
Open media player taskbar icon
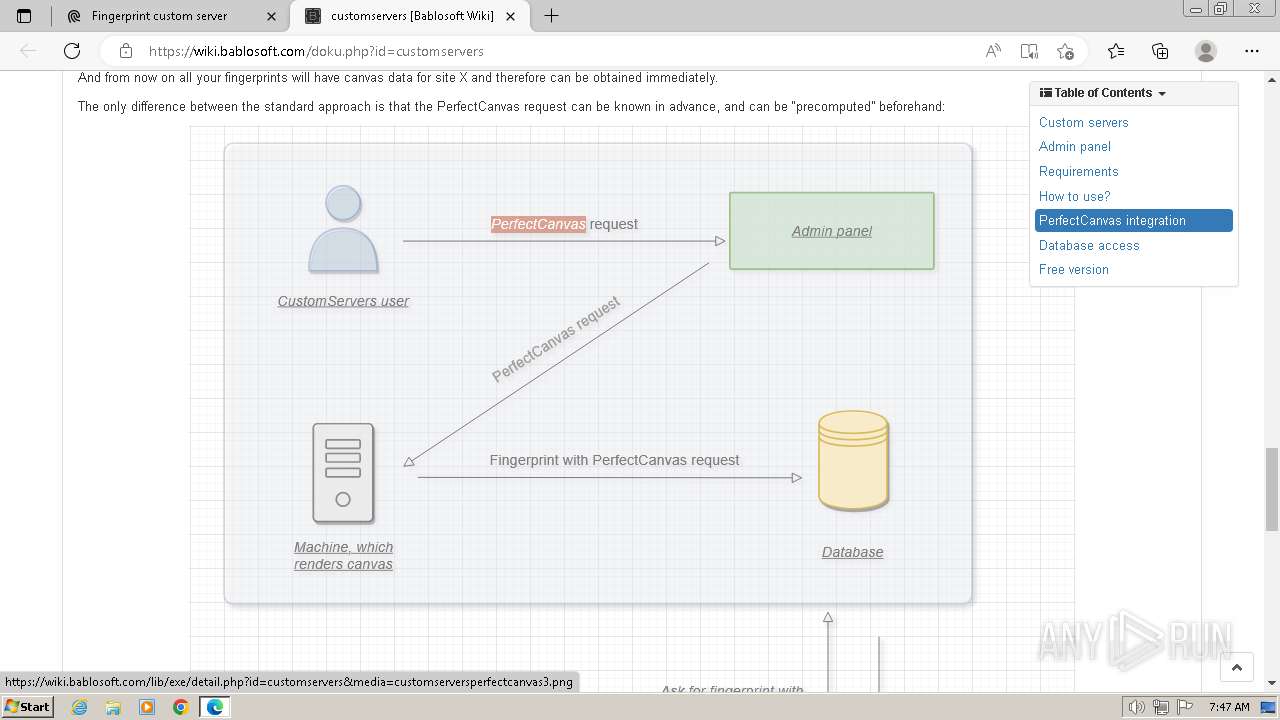point(147,707)
